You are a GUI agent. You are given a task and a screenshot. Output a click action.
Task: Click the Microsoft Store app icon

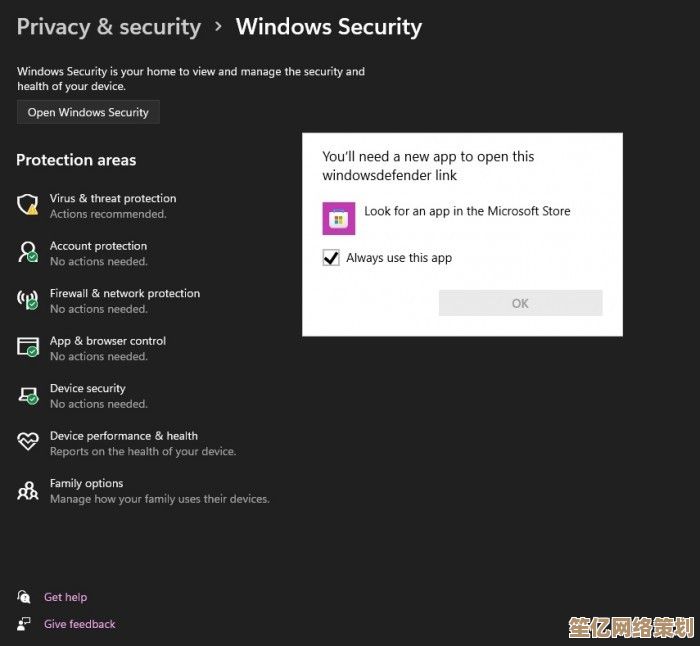click(339, 218)
